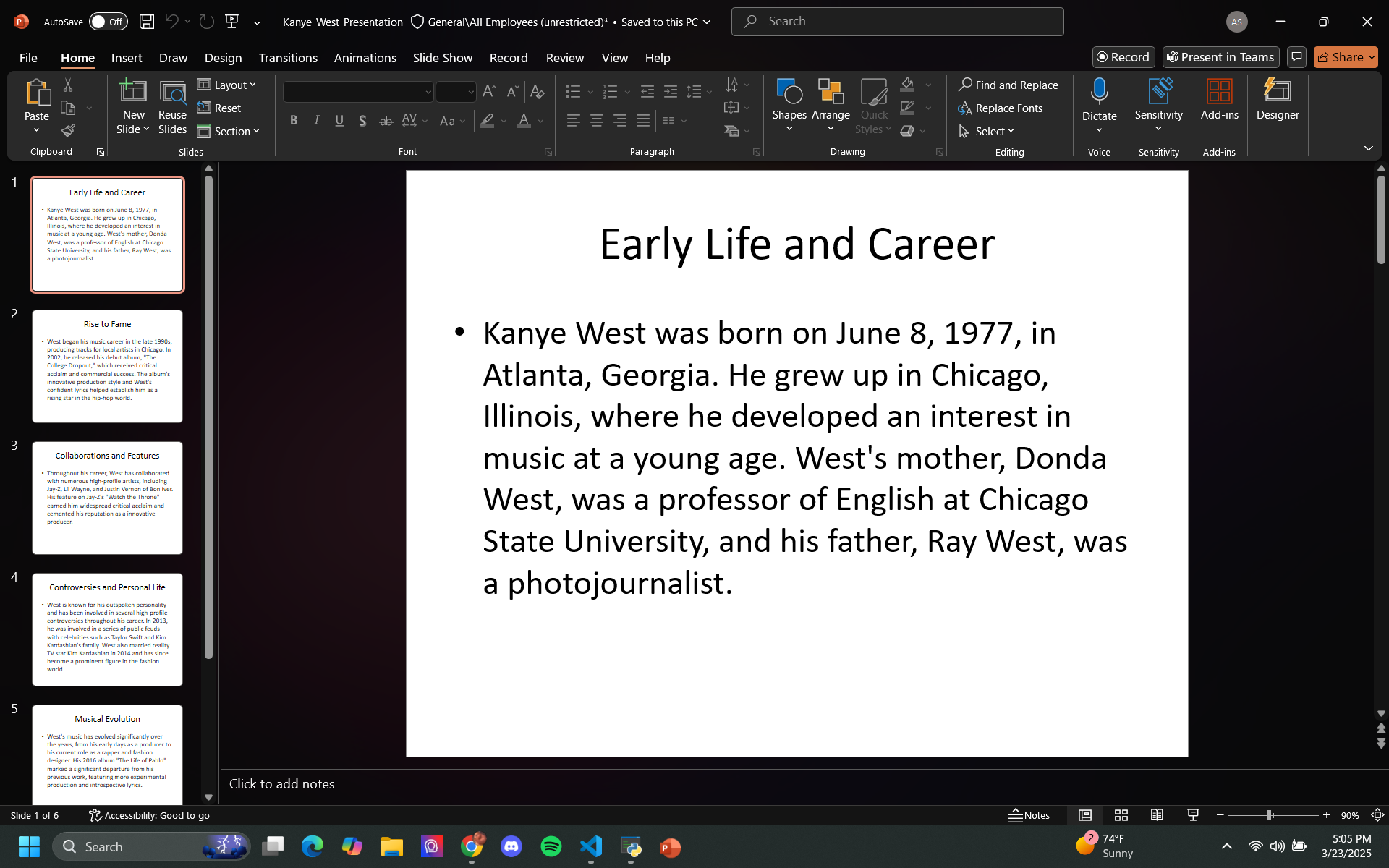Open the Transitions tab
1389x868 pixels.
[288, 58]
